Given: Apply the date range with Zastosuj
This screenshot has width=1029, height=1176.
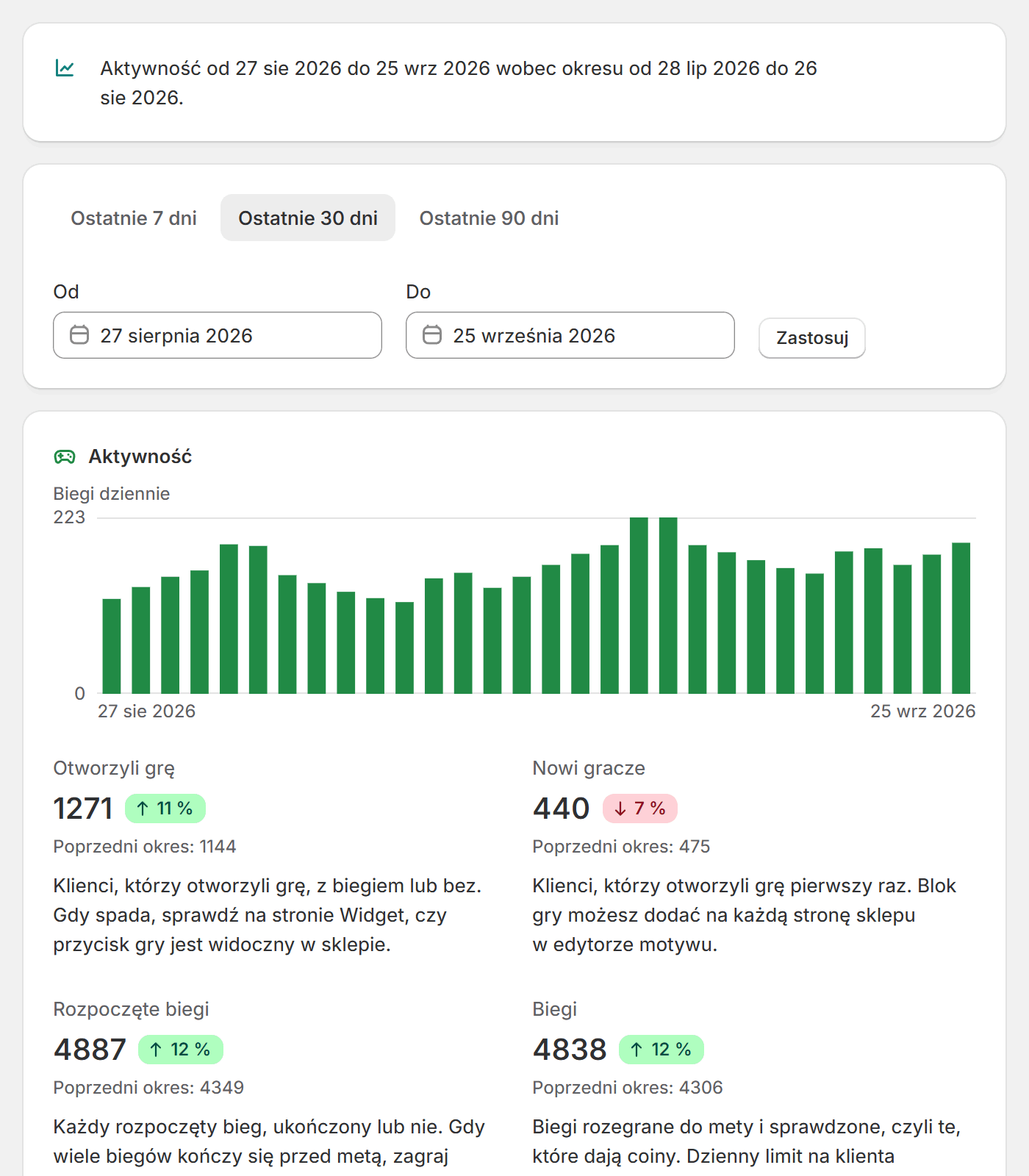Looking at the screenshot, I should coord(812,338).
